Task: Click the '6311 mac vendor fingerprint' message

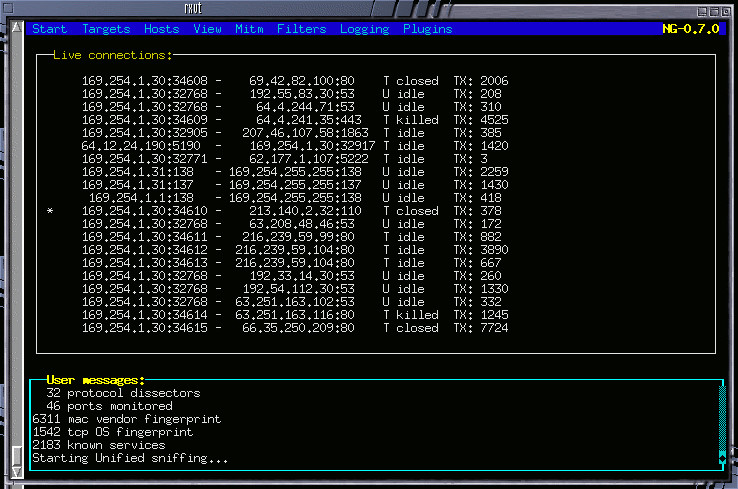Action: tap(127, 419)
